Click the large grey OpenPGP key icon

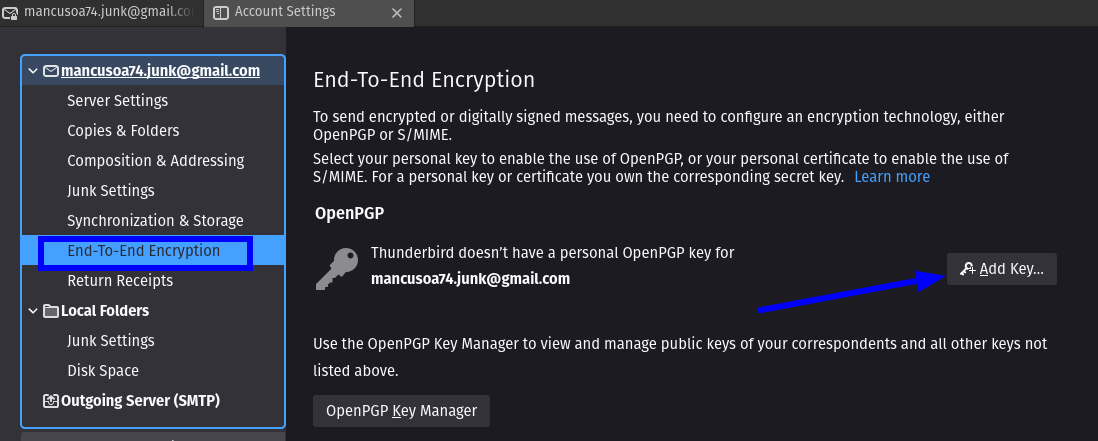337,267
